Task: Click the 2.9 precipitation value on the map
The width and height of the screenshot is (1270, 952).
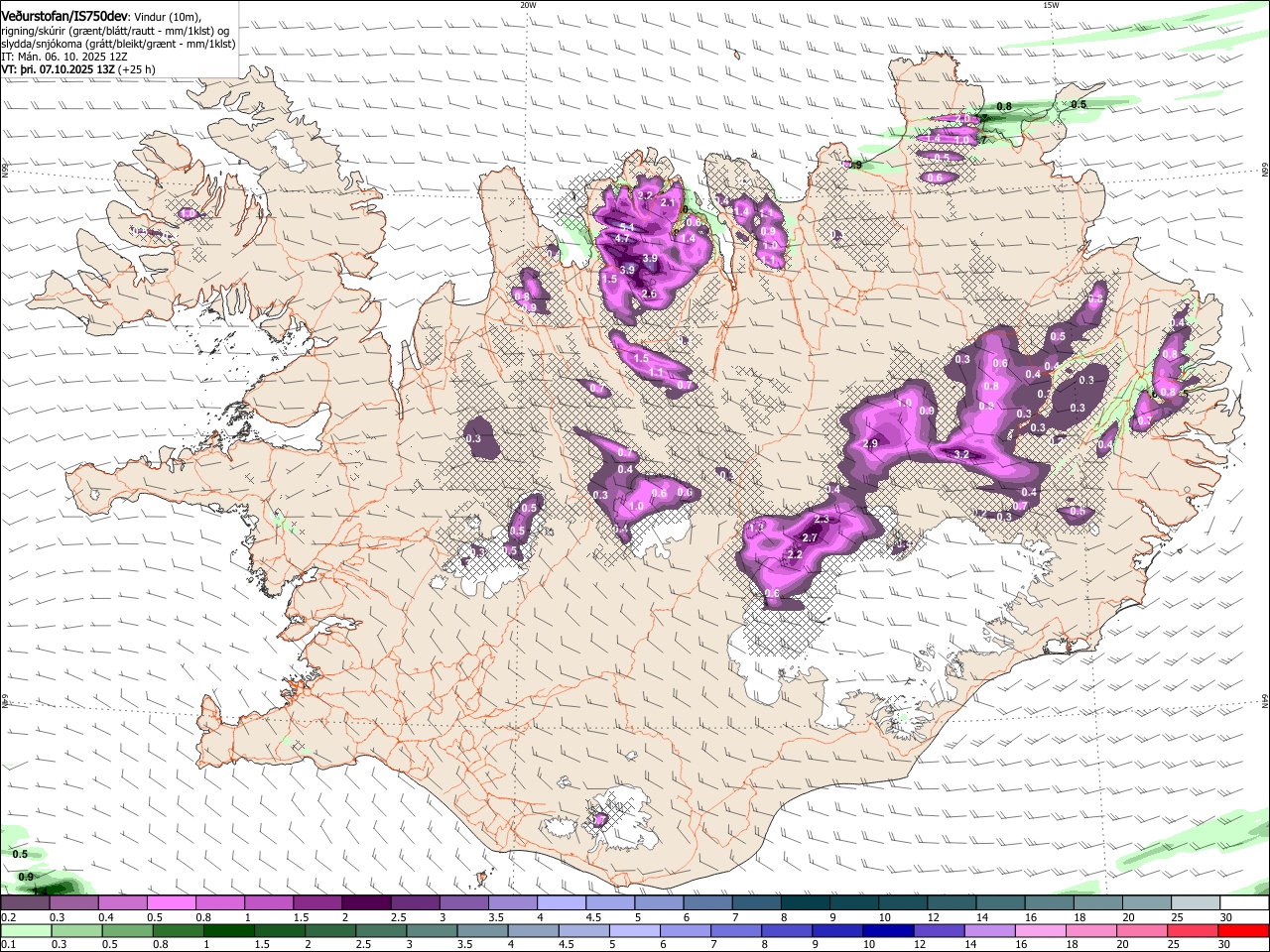Action: point(870,443)
